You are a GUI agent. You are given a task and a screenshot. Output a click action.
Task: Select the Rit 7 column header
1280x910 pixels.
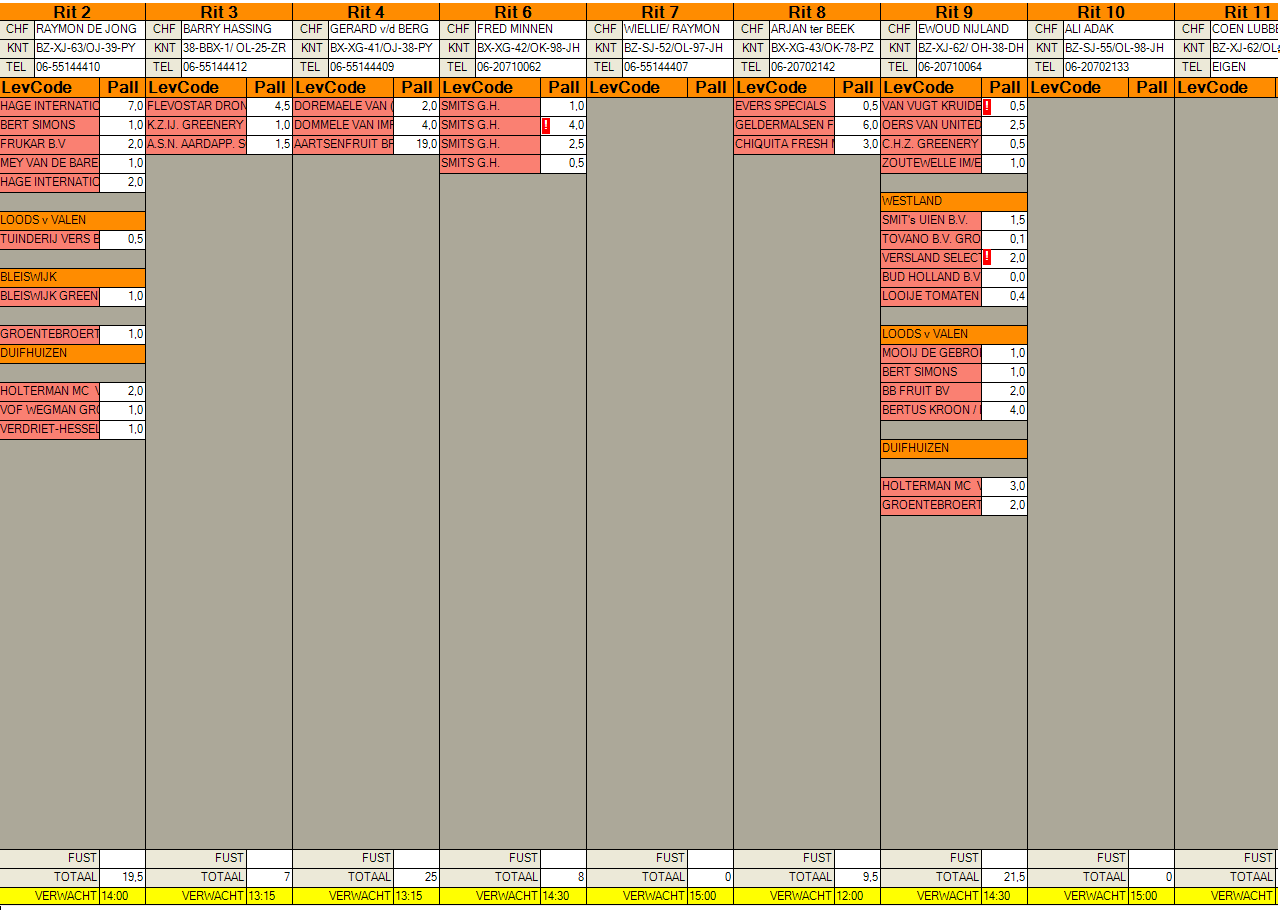point(660,12)
